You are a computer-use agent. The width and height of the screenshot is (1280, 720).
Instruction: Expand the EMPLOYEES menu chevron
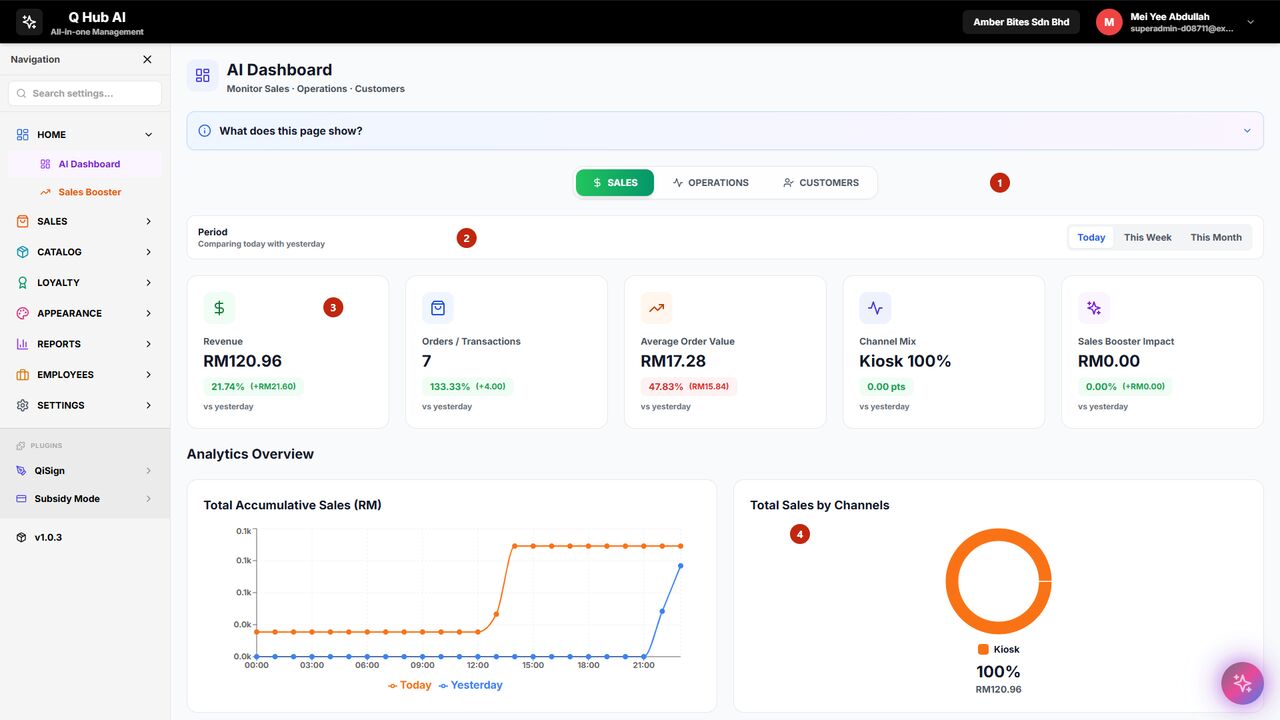149,375
